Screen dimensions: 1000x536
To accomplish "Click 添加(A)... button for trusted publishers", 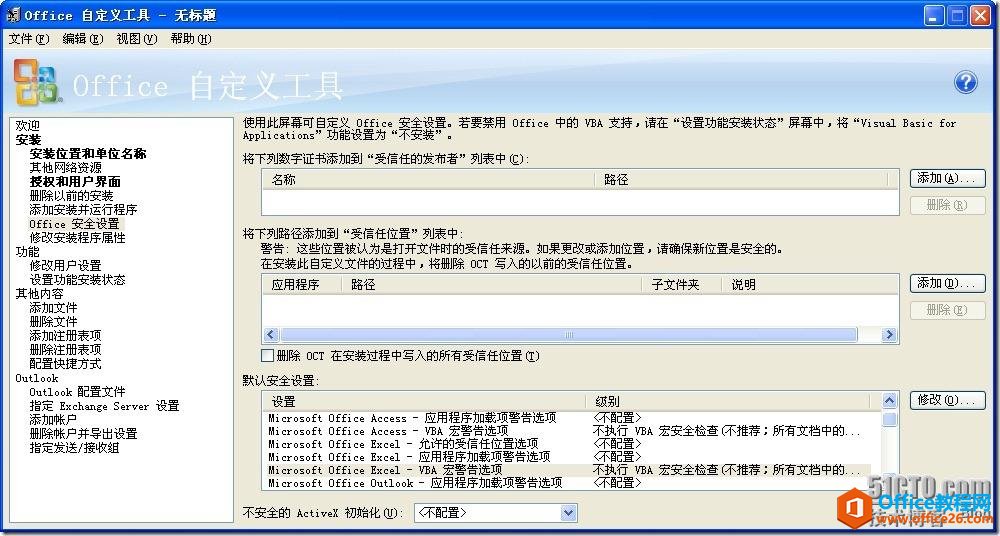I will [x=947, y=179].
